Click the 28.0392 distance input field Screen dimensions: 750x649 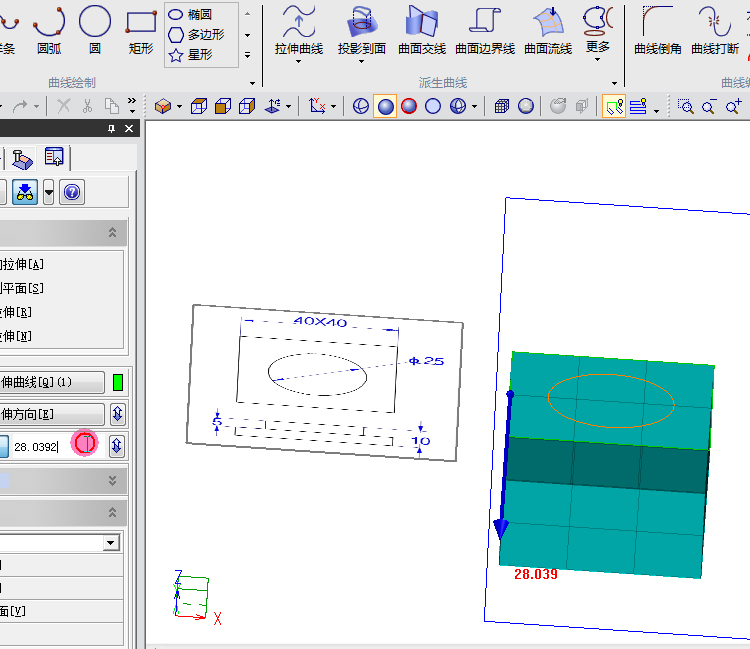pos(57,446)
